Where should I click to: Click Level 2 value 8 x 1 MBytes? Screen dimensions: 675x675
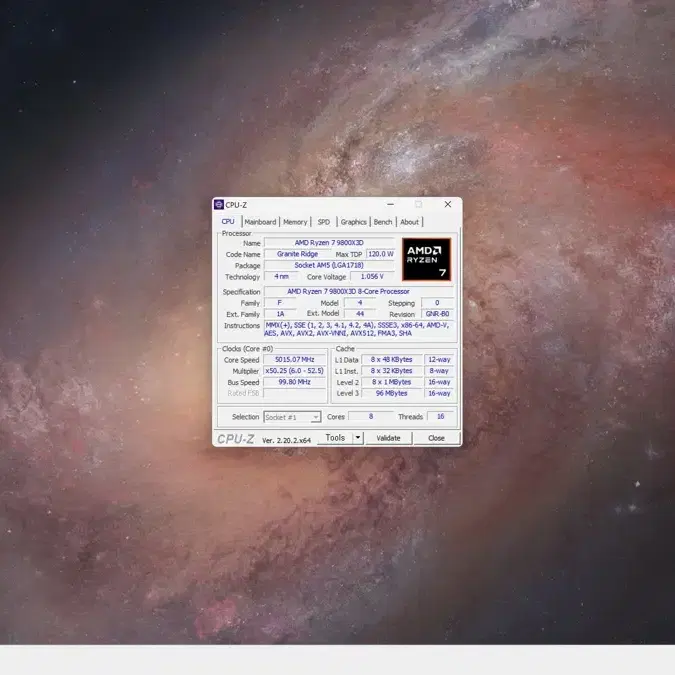pos(391,382)
